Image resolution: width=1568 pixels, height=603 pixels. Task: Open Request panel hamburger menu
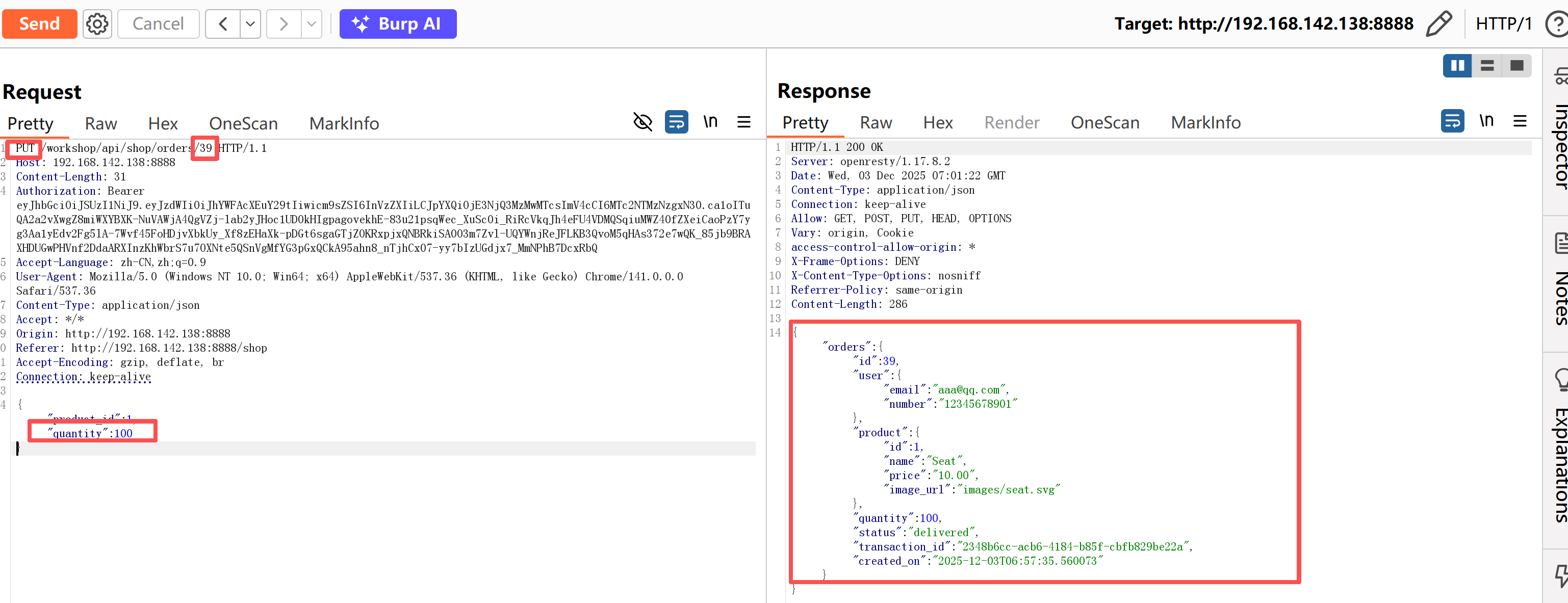(x=744, y=122)
